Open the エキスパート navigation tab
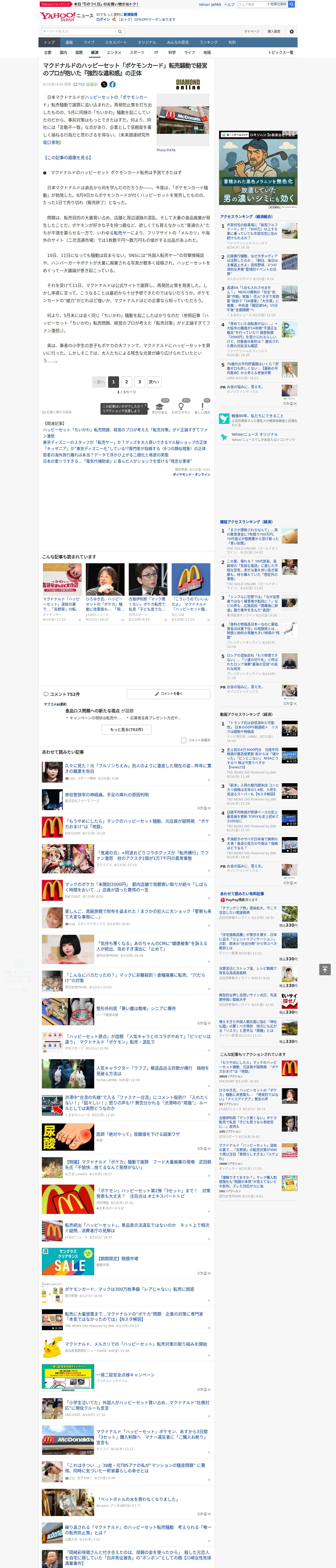The width and height of the screenshot is (336, 1568). pyautogui.click(x=116, y=43)
